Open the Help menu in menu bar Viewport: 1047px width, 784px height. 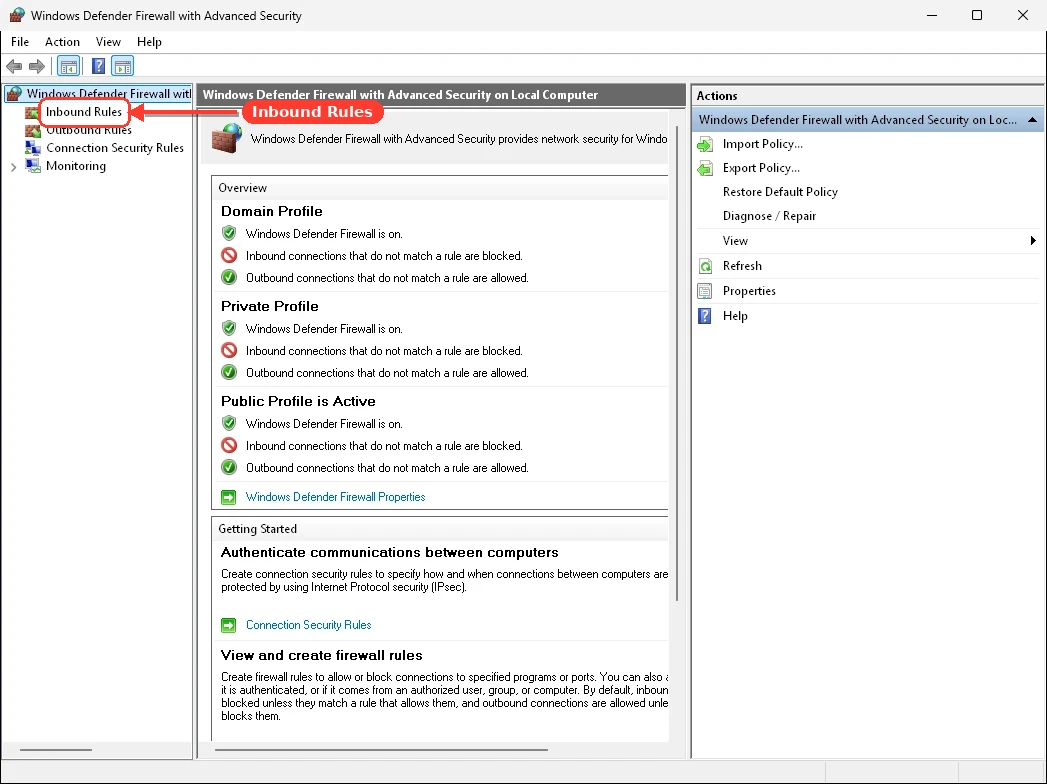click(150, 41)
